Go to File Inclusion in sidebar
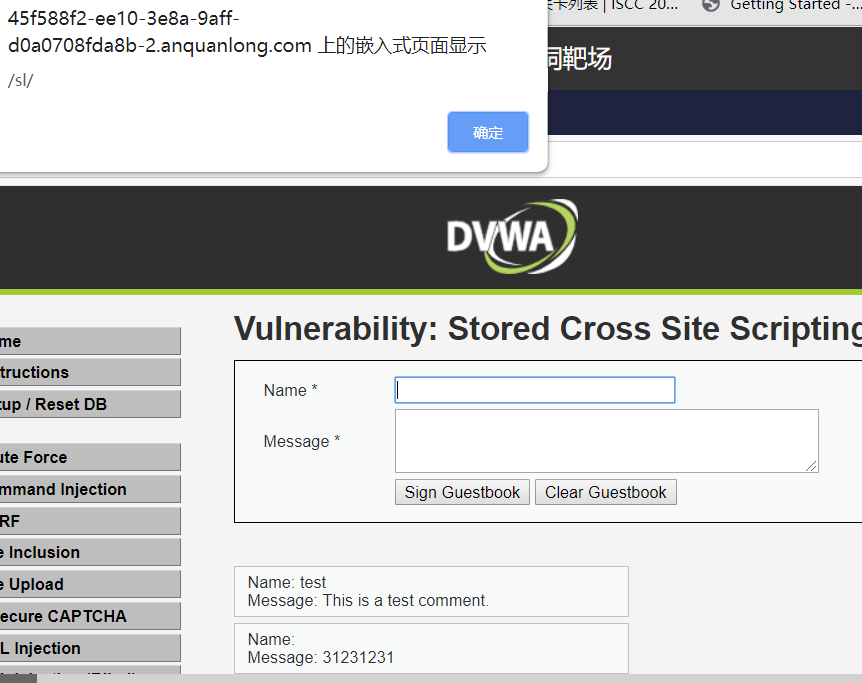The image size is (862, 683). click(90, 552)
